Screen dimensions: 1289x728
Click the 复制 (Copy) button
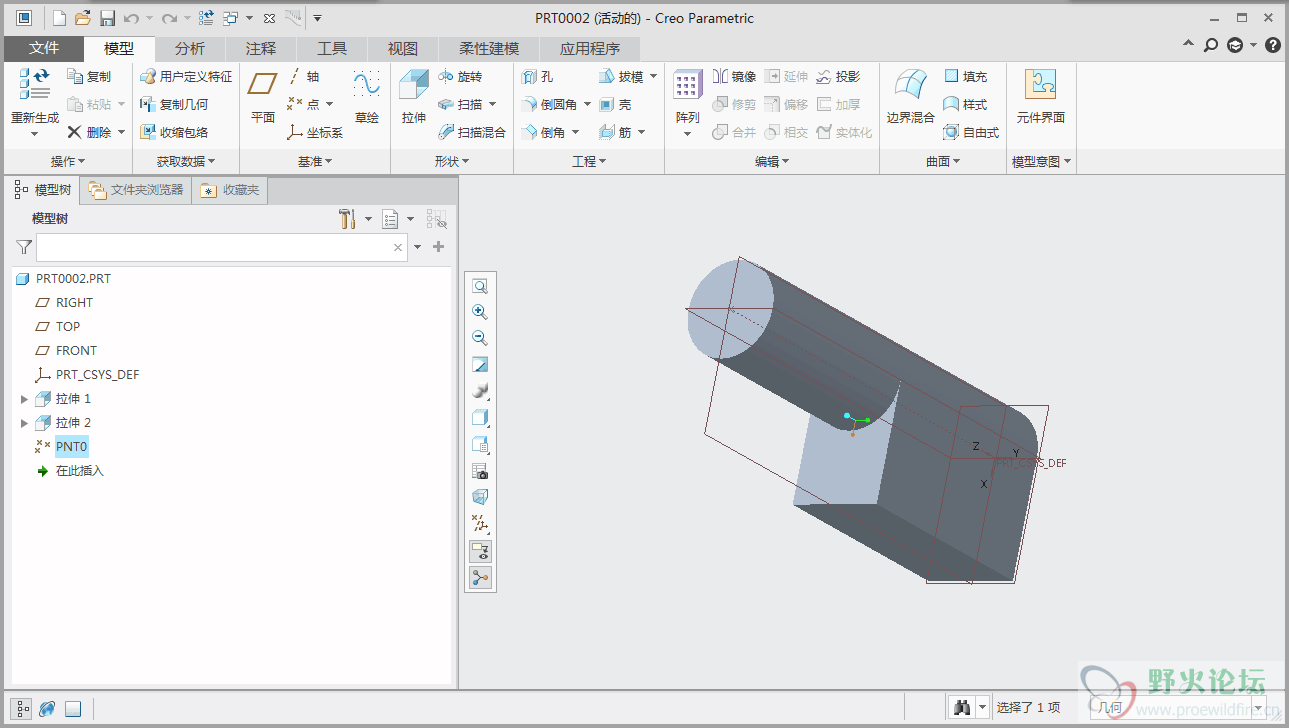89,76
